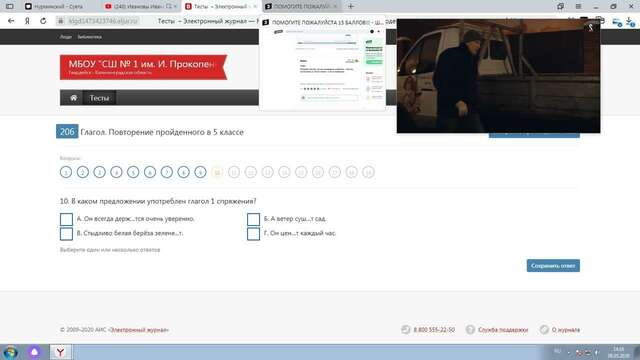Open the Yandex home icon in toolbar

27,21
